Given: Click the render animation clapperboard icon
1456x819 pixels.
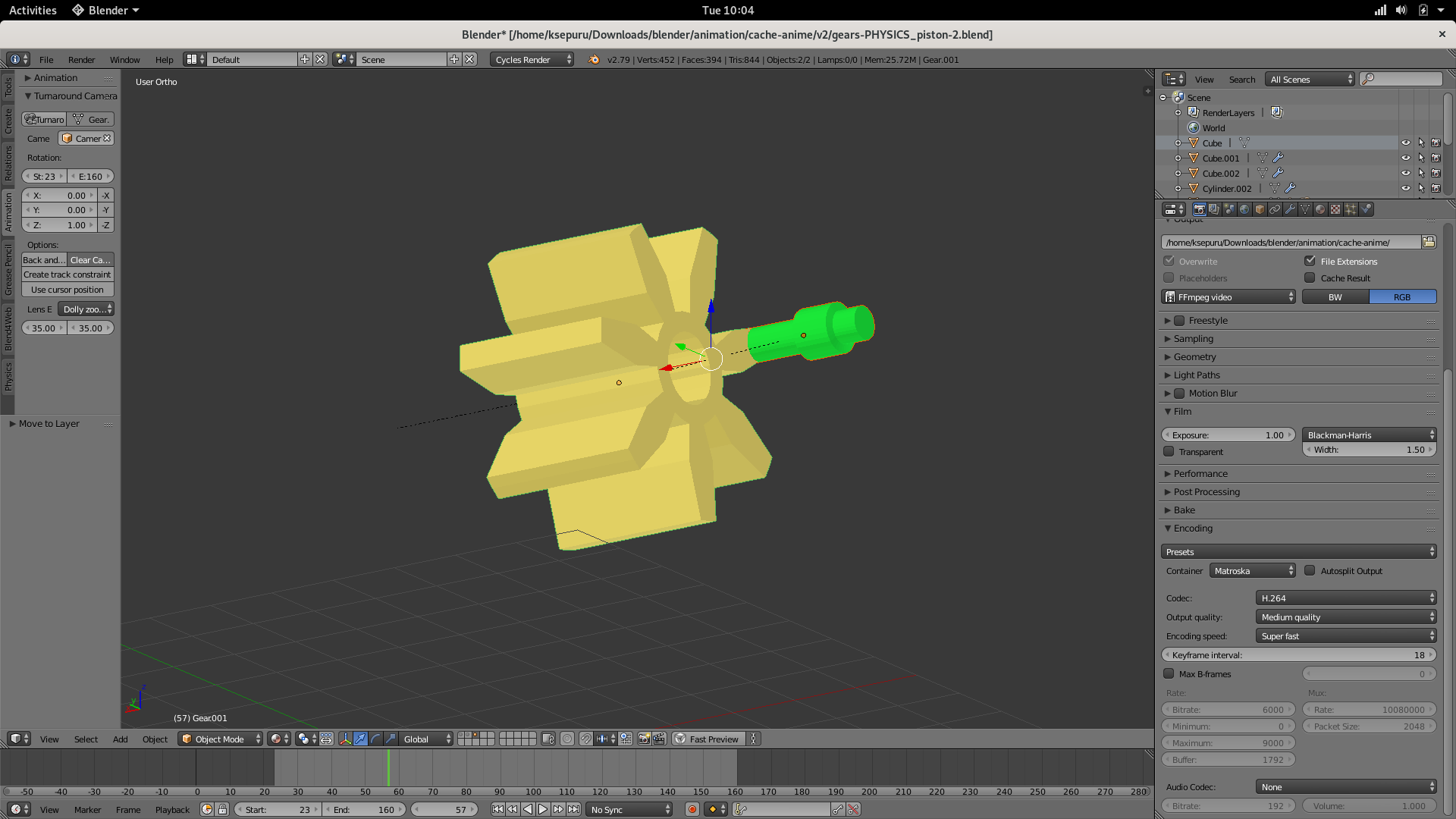Looking at the screenshot, I should click(657, 739).
